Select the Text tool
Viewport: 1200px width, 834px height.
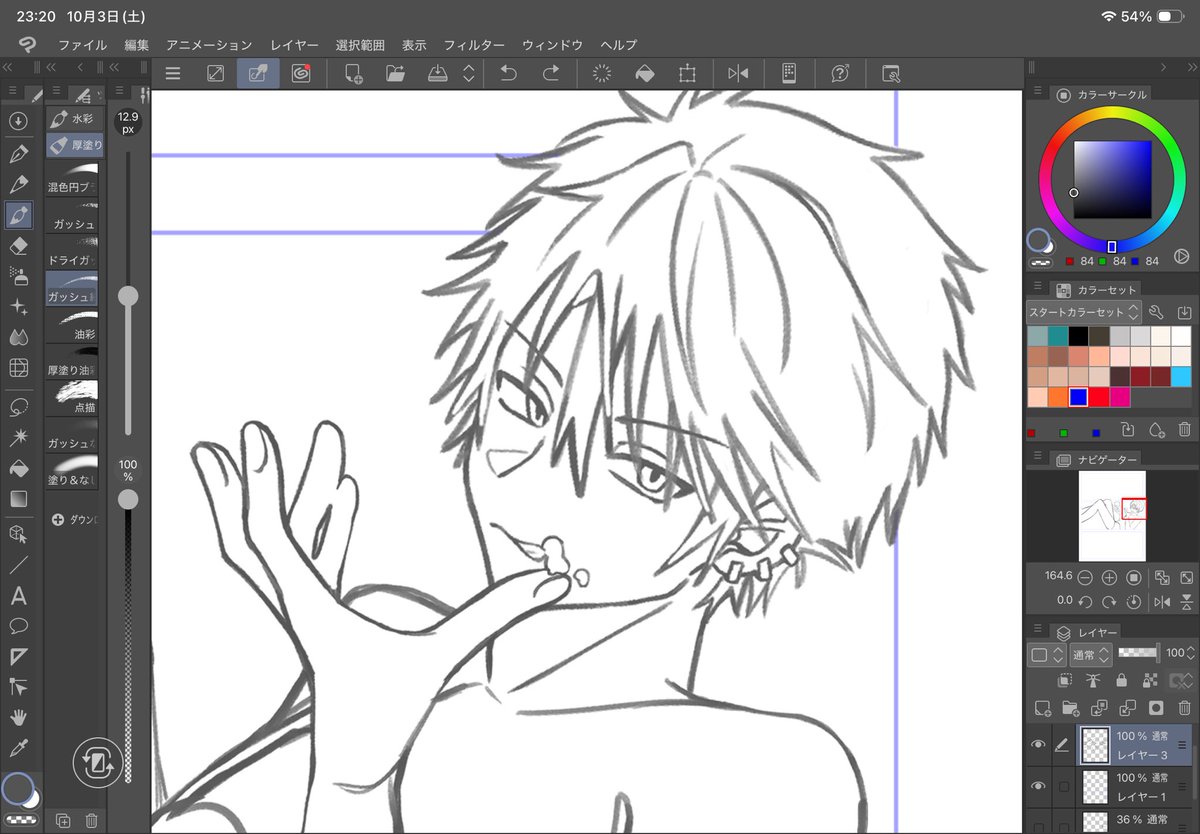[18, 596]
